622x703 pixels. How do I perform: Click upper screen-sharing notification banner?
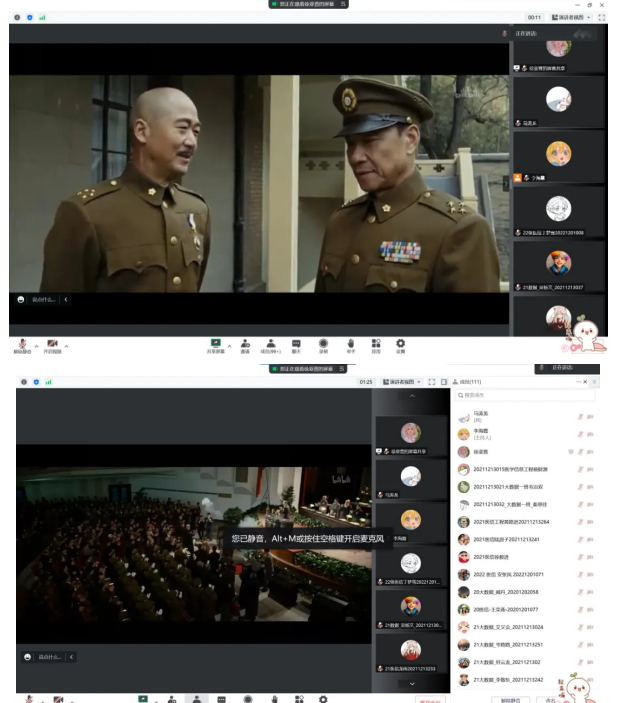tap(309, 4)
